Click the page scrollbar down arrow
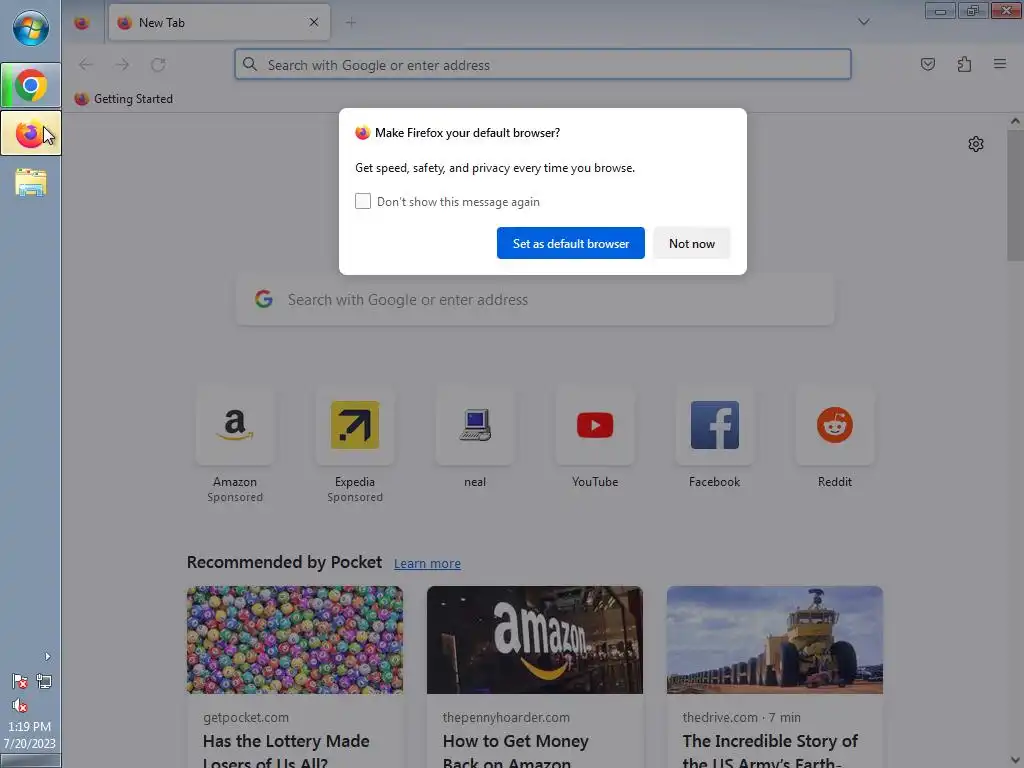Image resolution: width=1024 pixels, height=768 pixels. click(1015, 761)
